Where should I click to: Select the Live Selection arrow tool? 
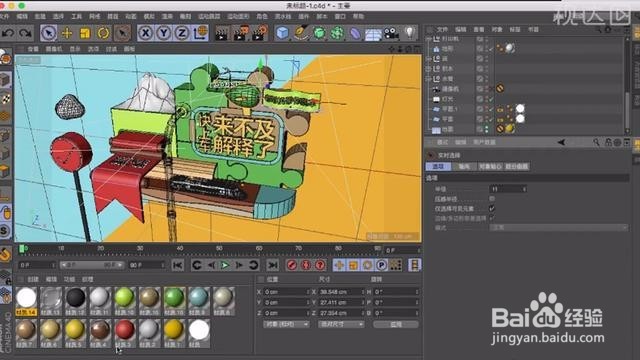tap(49, 33)
